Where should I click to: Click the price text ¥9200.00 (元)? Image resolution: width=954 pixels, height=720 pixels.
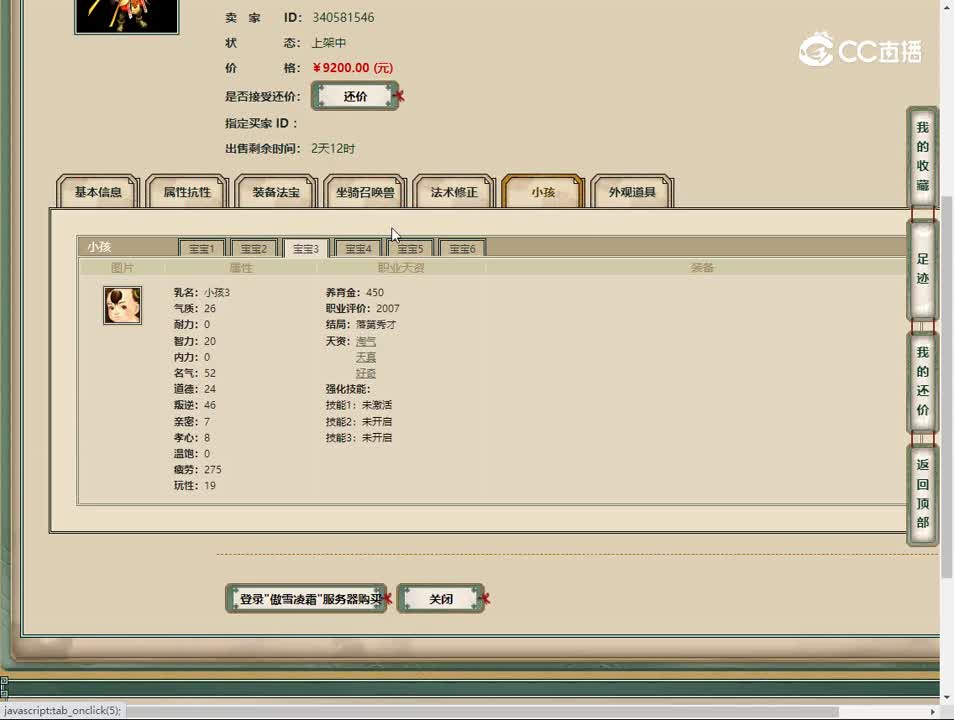(352, 68)
